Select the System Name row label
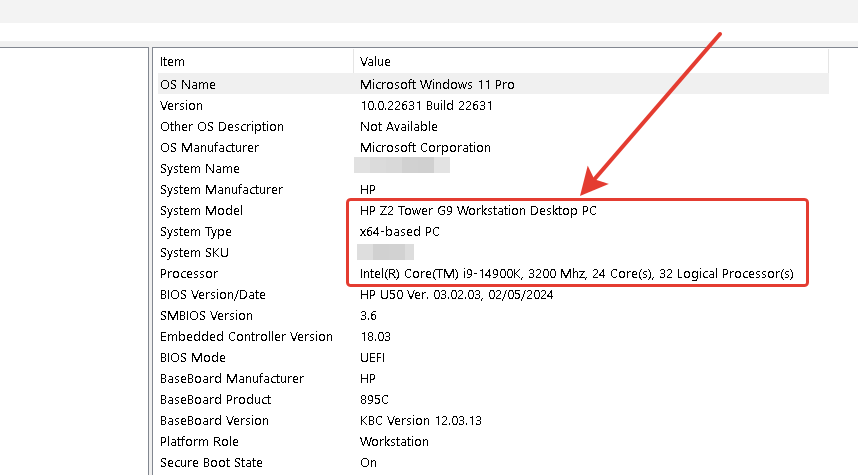Screen dimensions: 858x475 tap(200, 169)
